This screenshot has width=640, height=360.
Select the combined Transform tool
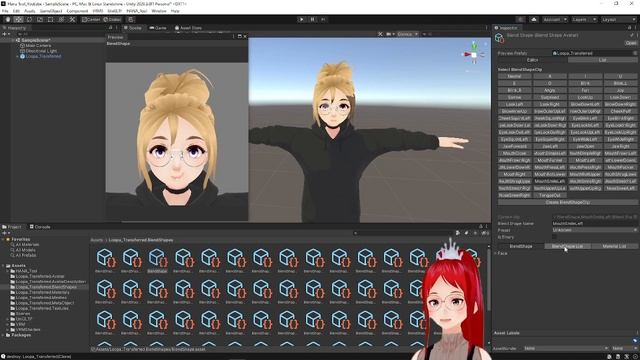pos(61,19)
